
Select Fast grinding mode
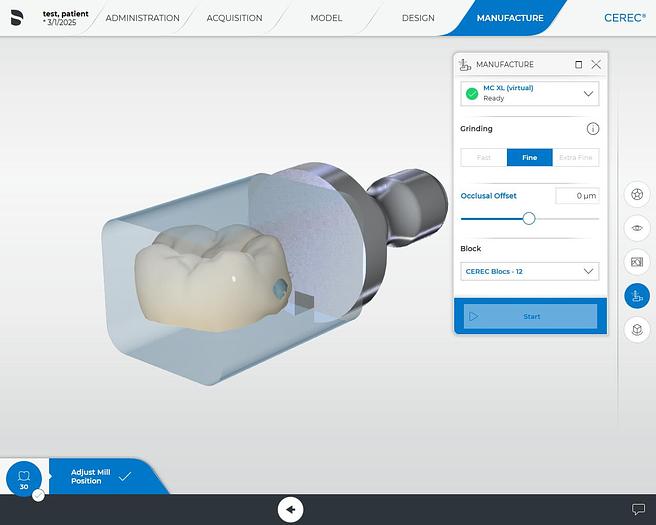point(484,157)
